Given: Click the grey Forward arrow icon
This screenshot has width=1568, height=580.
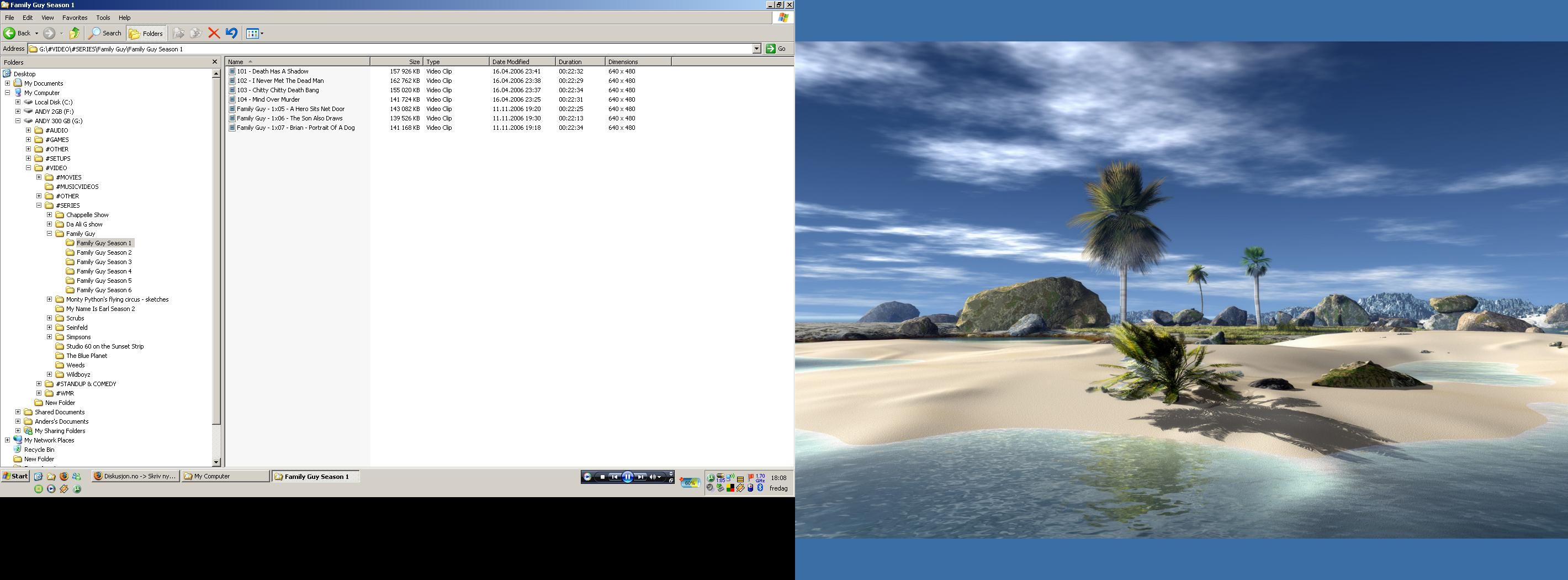Looking at the screenshot, I should tap(49, 33).
